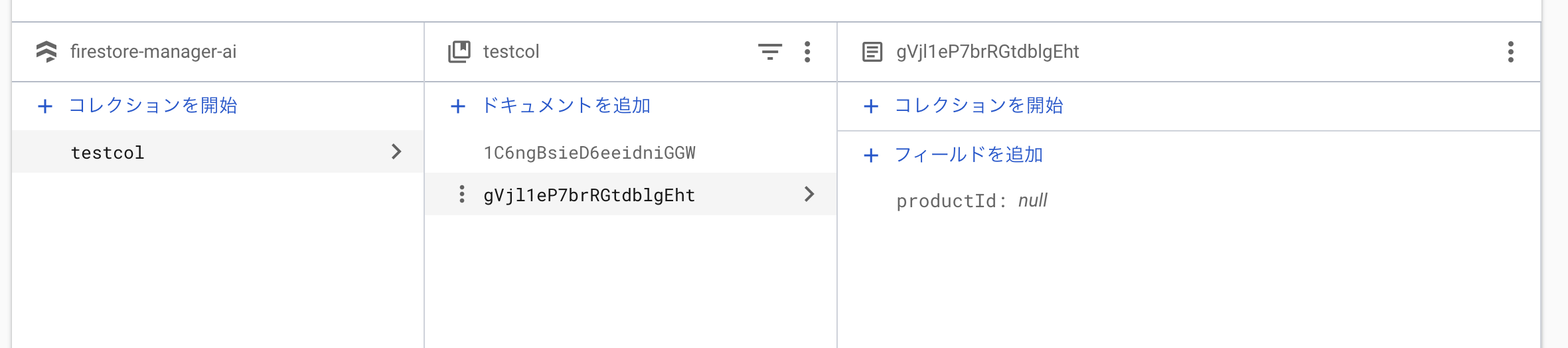
Task: Open the testcol collection three-dot menu
Action: tap(807, 52)
